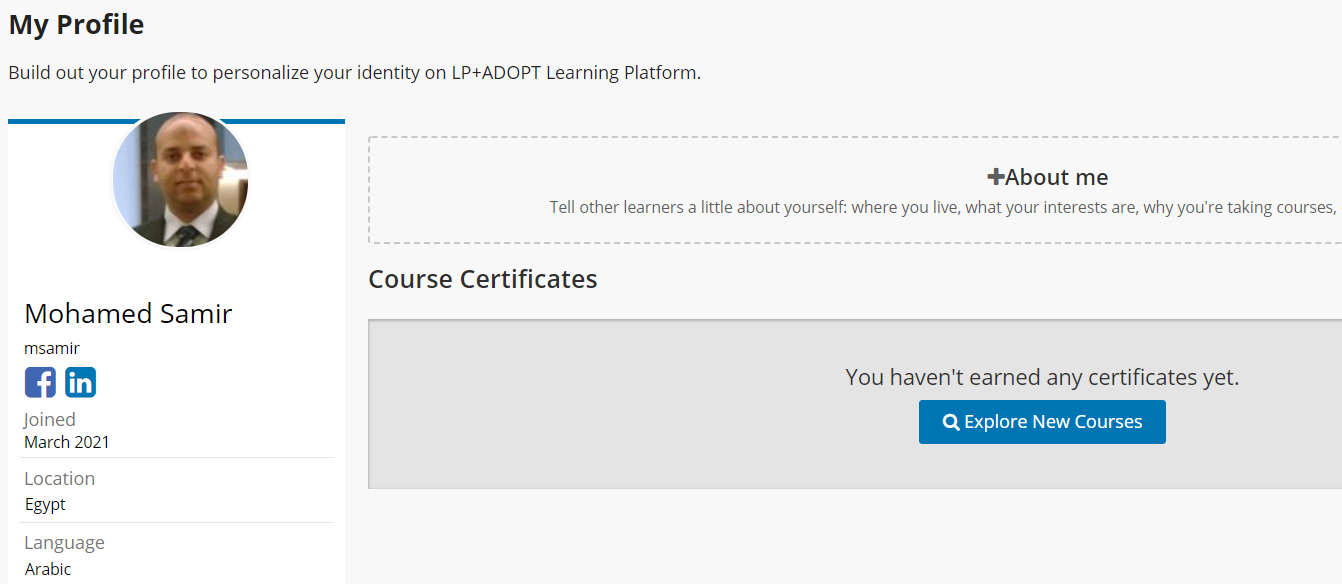Click the username msamir
This screenshot has width=1342, height=584.
pyautogui.click(x=52, y=348)
